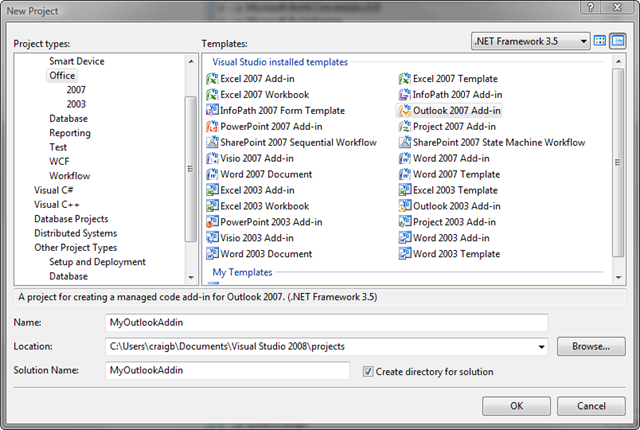Choose SharePoint 2007 State Machine Workflow icon
640x430 pixels.
pyautogui.click(x=405, y=142)
